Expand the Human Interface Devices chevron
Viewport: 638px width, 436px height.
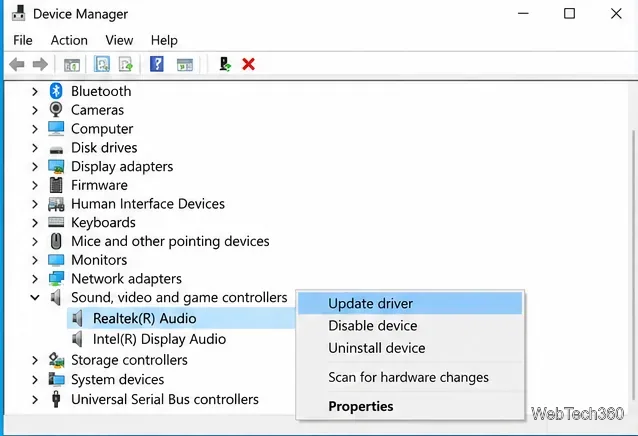[35, 204]
